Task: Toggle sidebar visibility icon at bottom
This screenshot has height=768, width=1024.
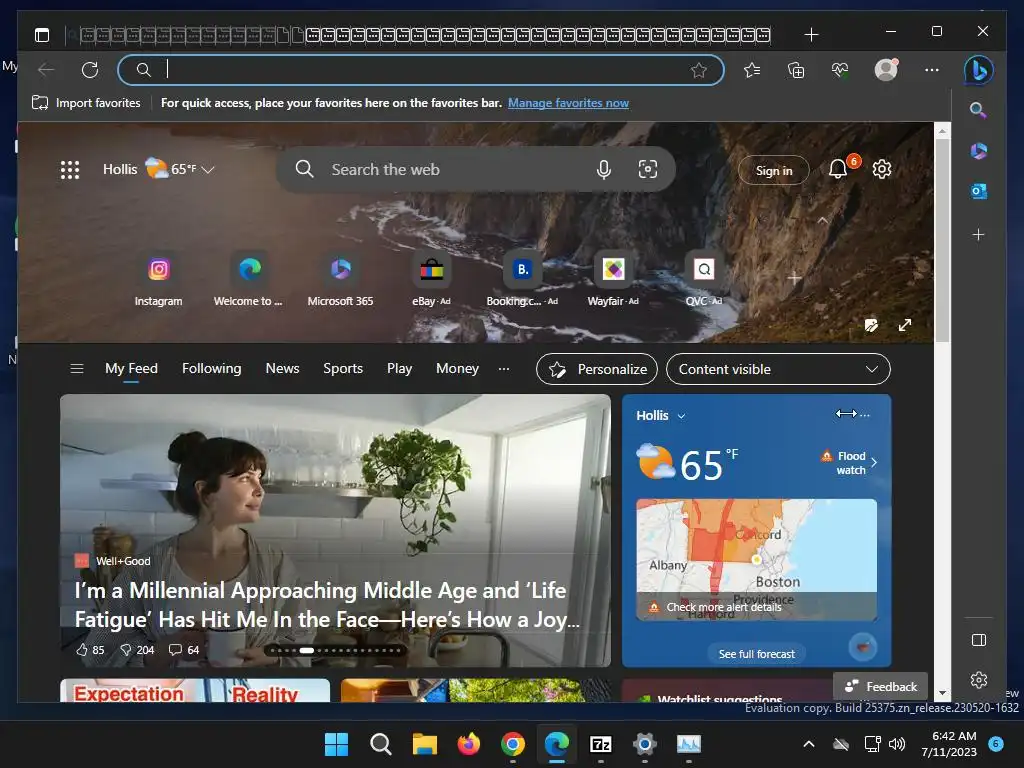Action: [x=978, y=640]
